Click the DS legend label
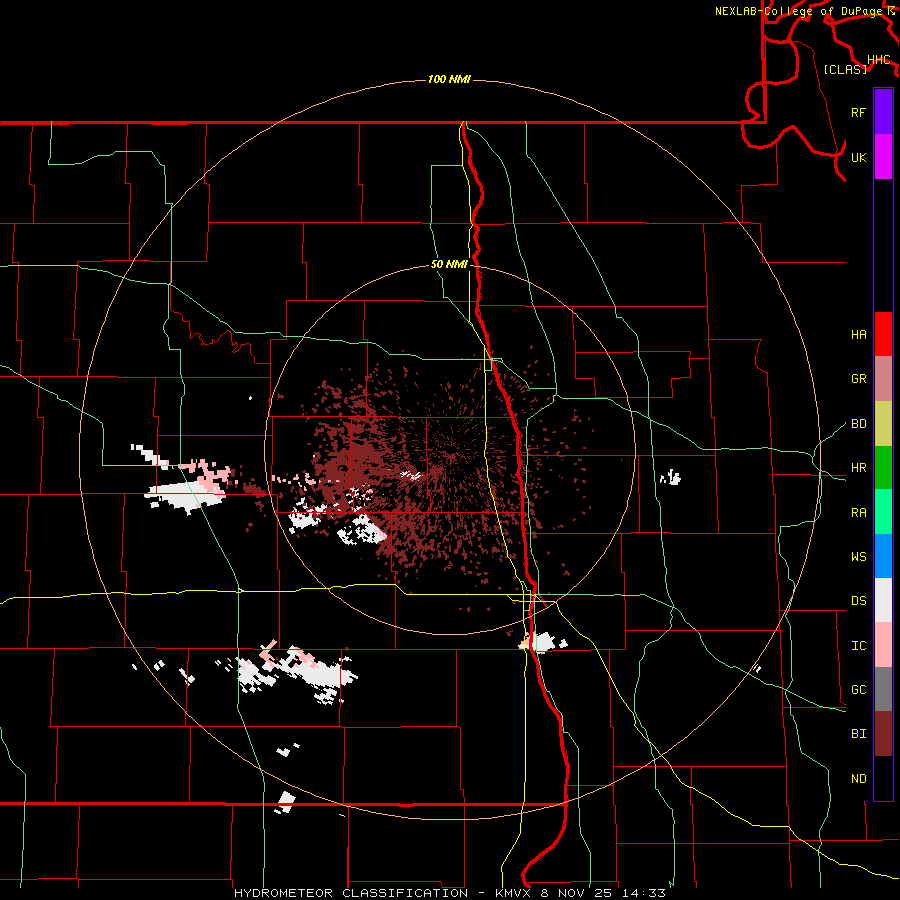 coord(858,601)
